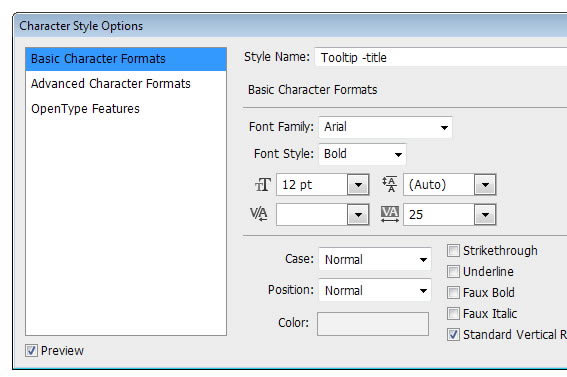The height and width of the screenshot is (377, 567).
Task: Click the Style Name text field
Action: [441, 57]
